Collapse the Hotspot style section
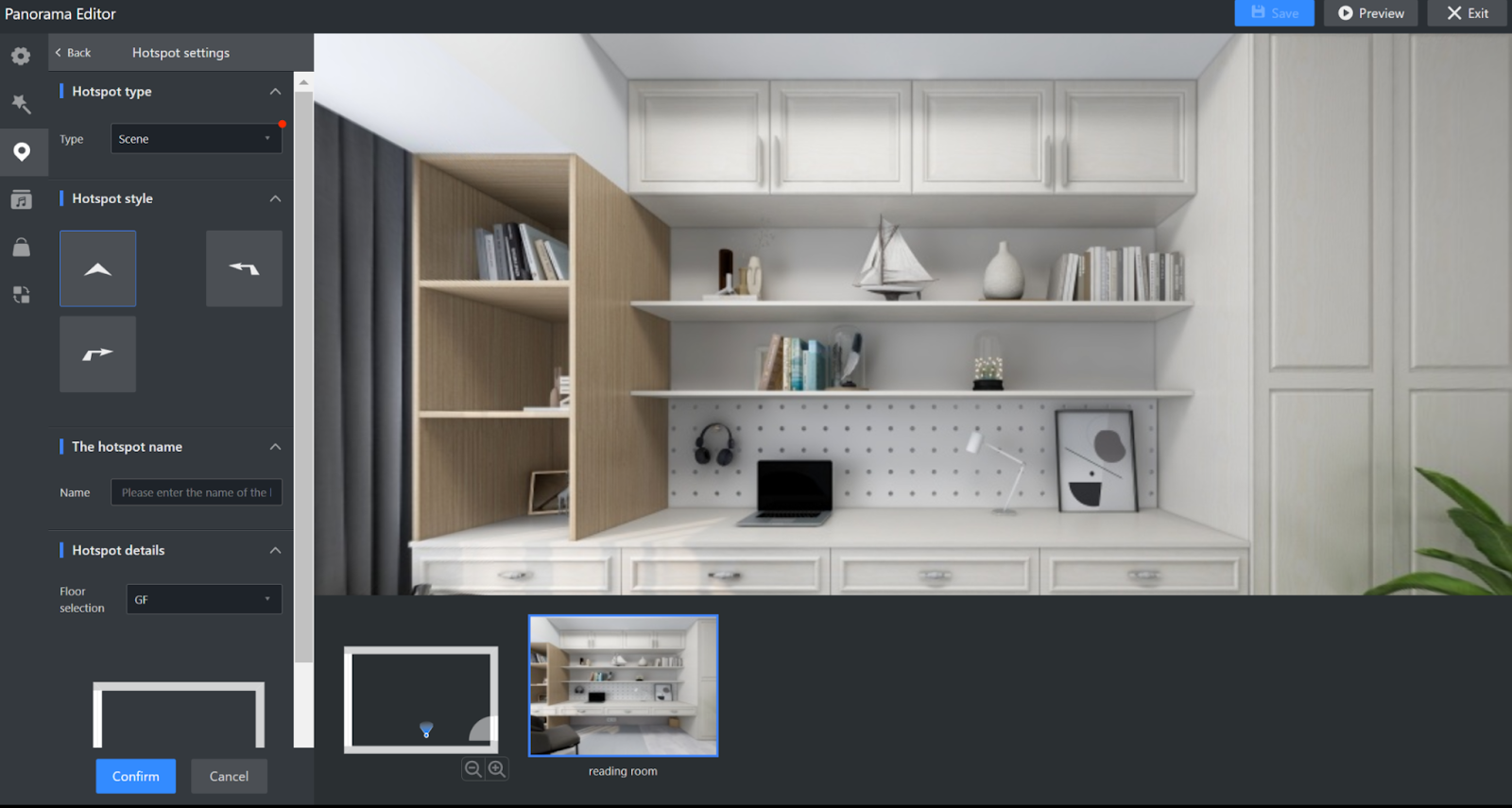Viewport: 1512px width, 808px height. pyautogui.click(x=275, y=198)
